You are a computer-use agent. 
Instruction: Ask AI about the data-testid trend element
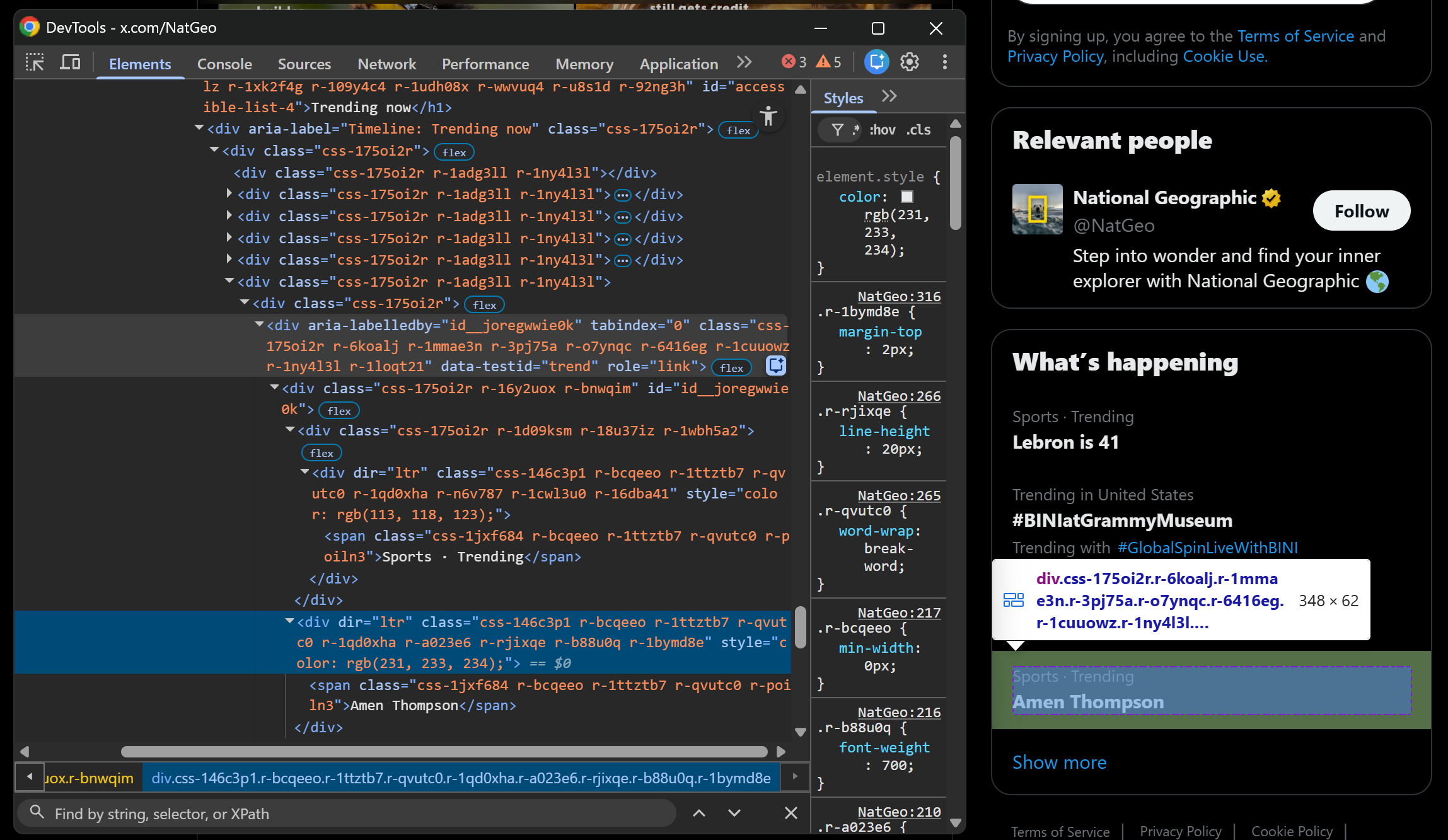(x=776, y=365)
